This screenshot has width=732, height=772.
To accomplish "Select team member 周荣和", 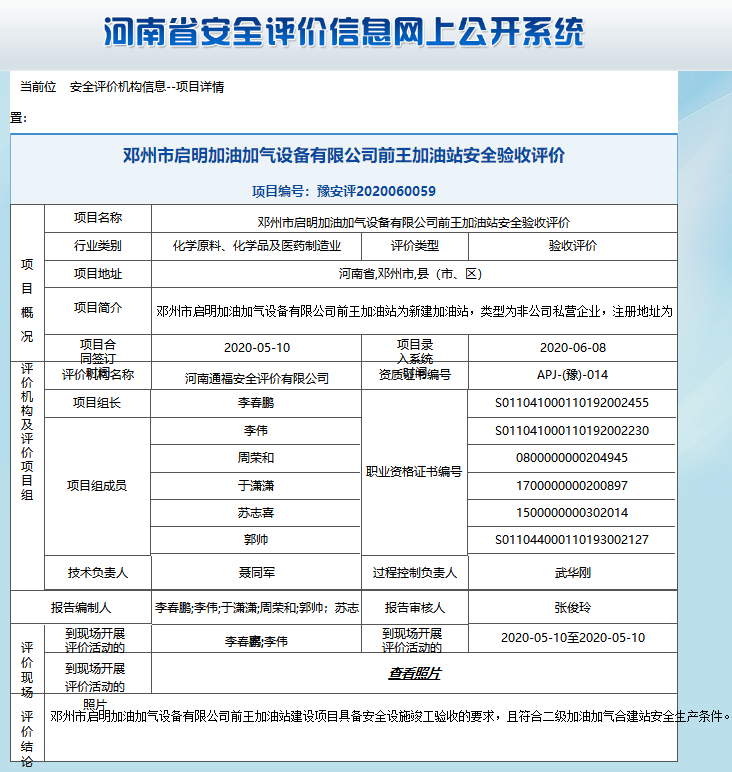I will [x=256, y=458].
